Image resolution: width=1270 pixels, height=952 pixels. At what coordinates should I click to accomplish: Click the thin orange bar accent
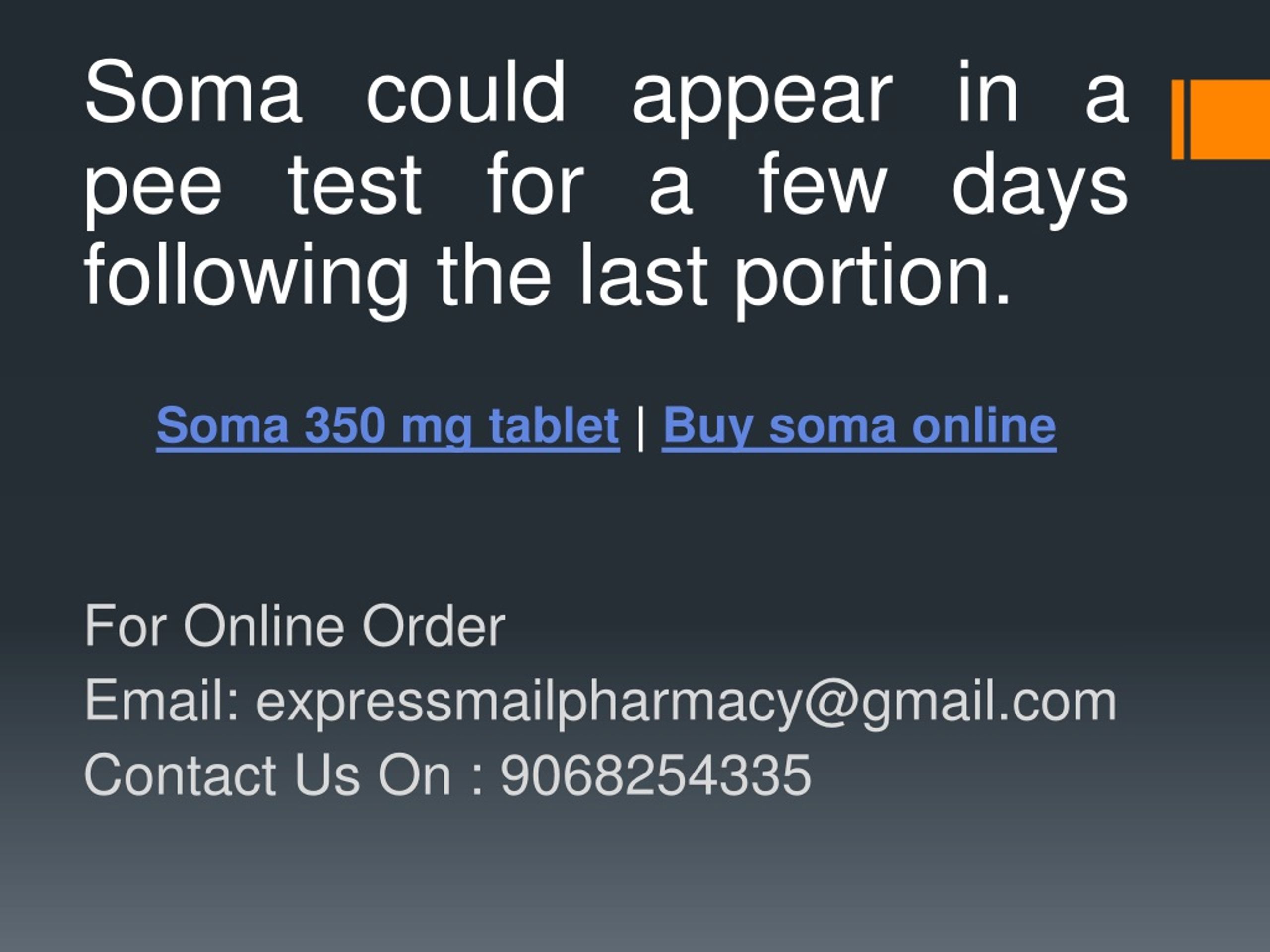tap(1178, 119)
